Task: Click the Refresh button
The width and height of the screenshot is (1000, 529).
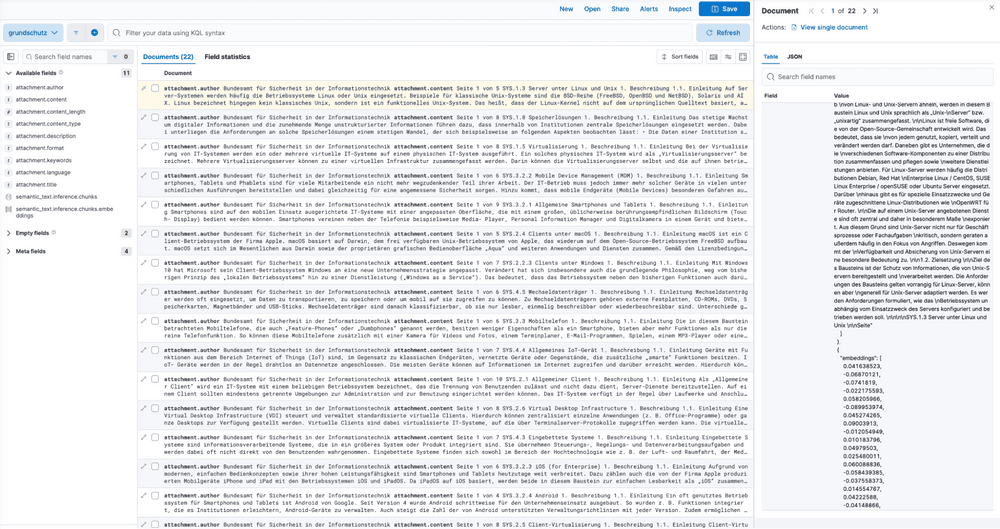Action: (719, 33)
